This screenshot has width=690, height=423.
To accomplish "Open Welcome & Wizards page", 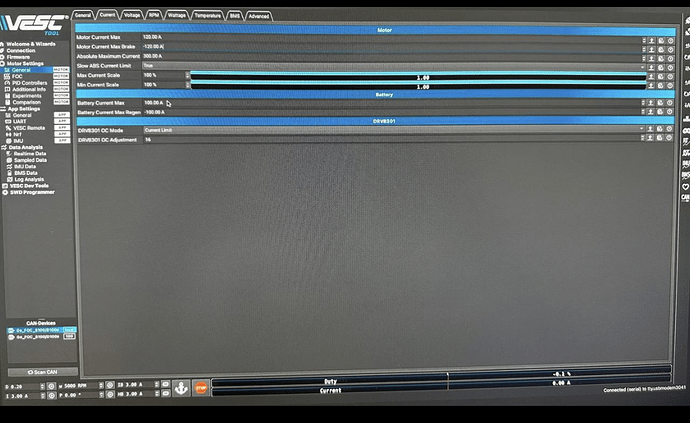I will [x=31, y=44].
